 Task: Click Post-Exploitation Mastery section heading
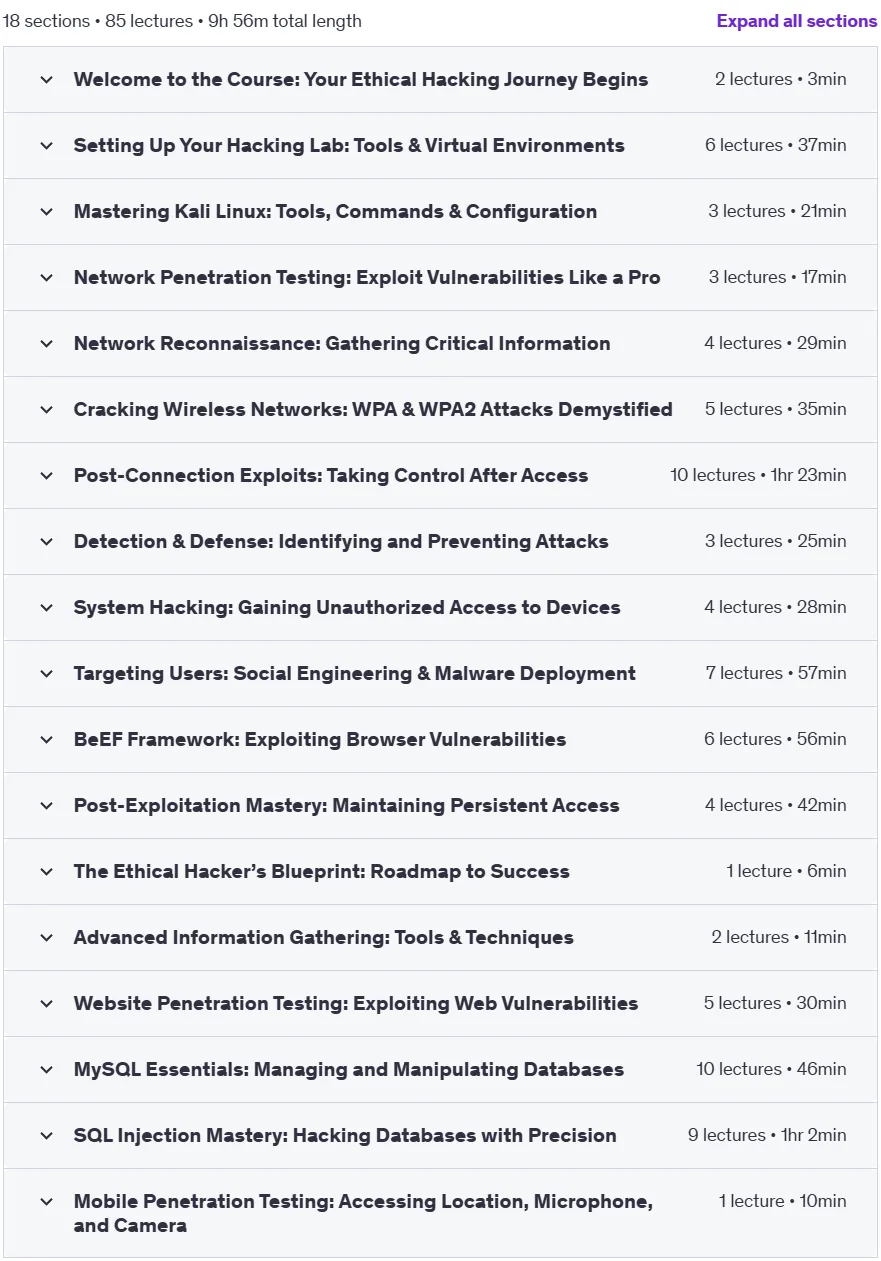coord(346,805)
